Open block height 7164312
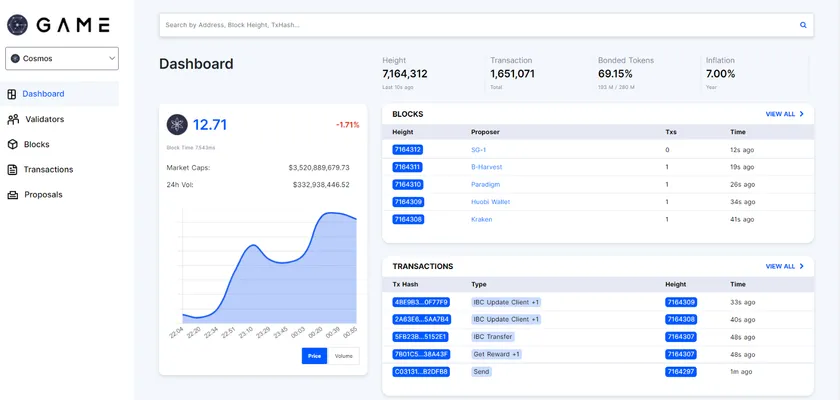Viewport: 840px width, 400px height. click(407, 149)
